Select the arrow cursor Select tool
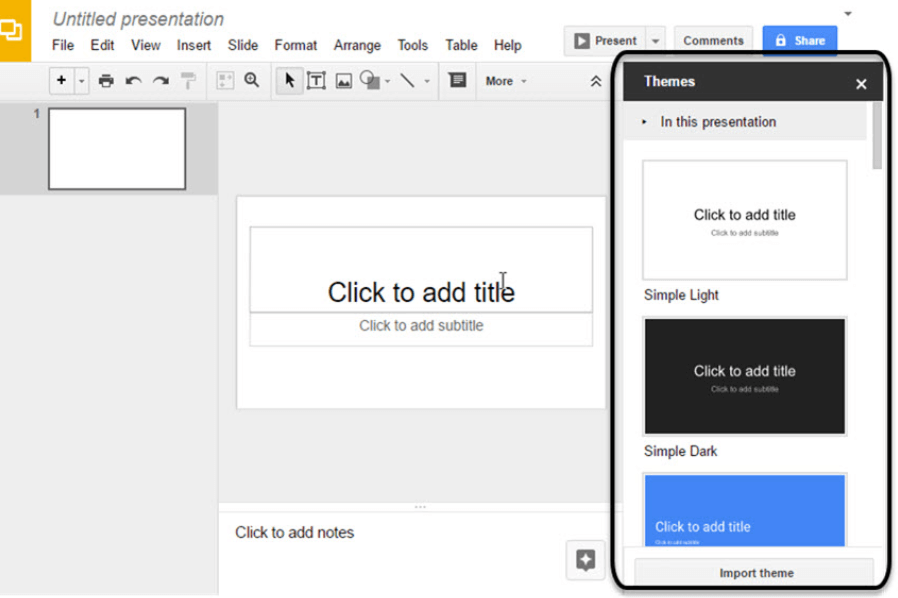This screenshot has width=898, height=598. coord(289,81)
